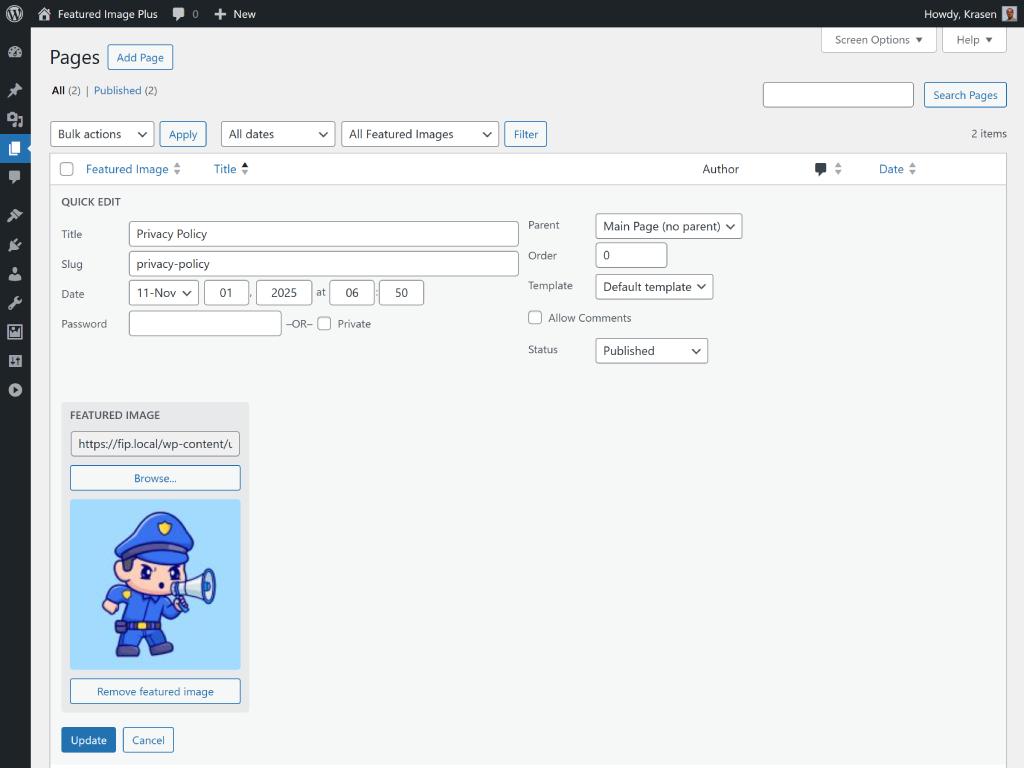Open the Media library icon
1024x768 pixels.
click(x=15, y=119)
